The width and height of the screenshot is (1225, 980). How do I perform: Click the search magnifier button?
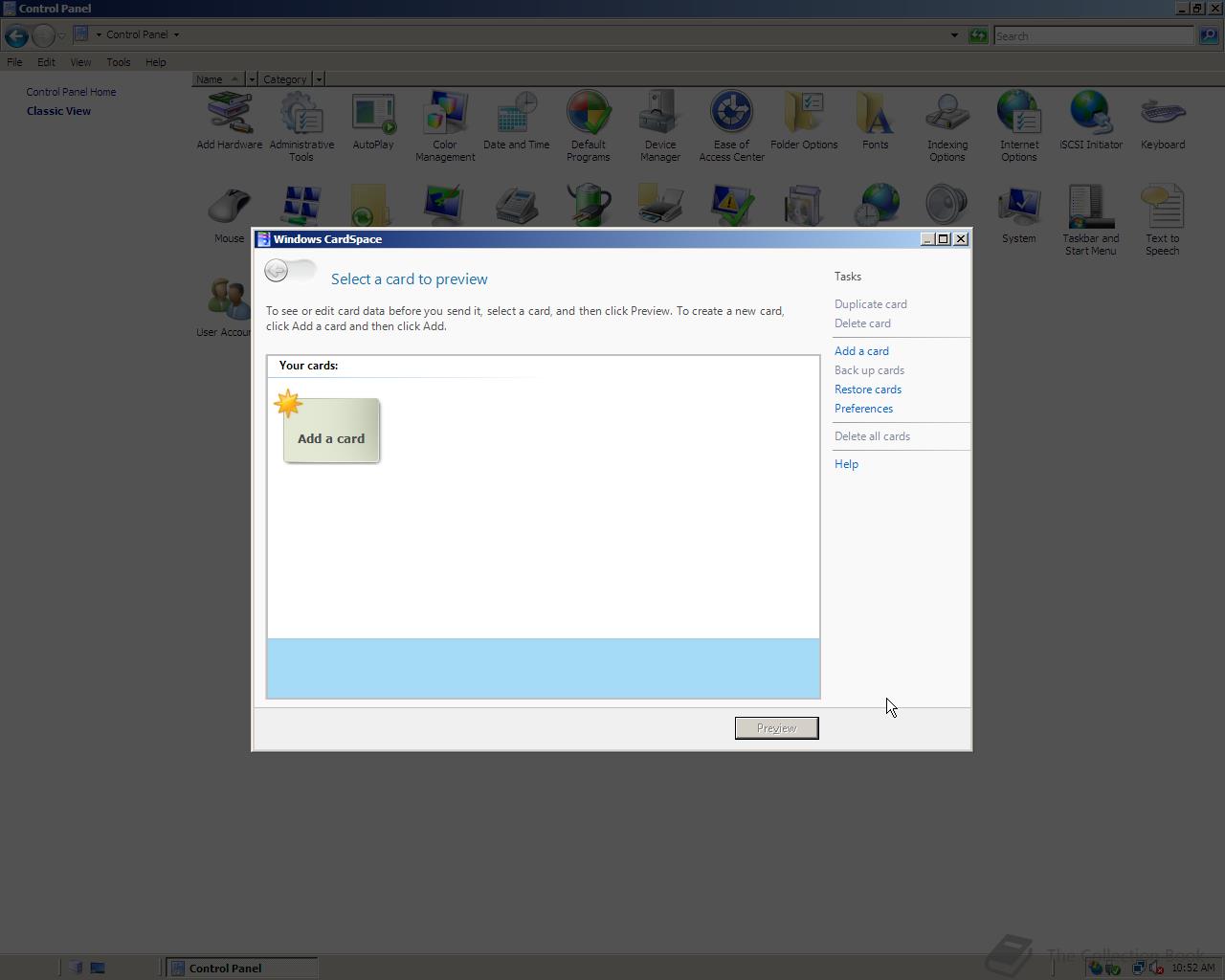(1208, 35)
